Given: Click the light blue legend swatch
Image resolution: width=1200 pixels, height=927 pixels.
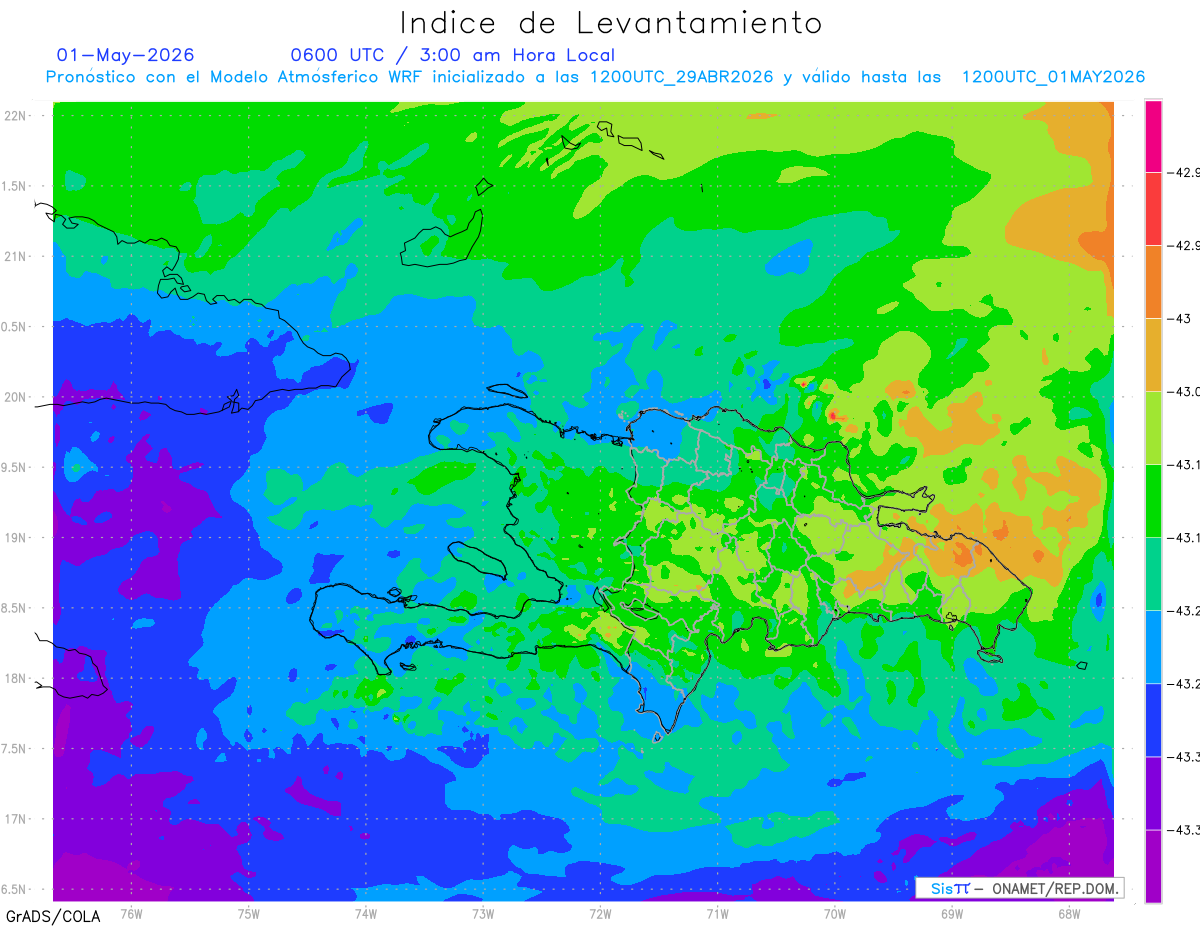Looking at the screenshot, I should point(1153,647).
